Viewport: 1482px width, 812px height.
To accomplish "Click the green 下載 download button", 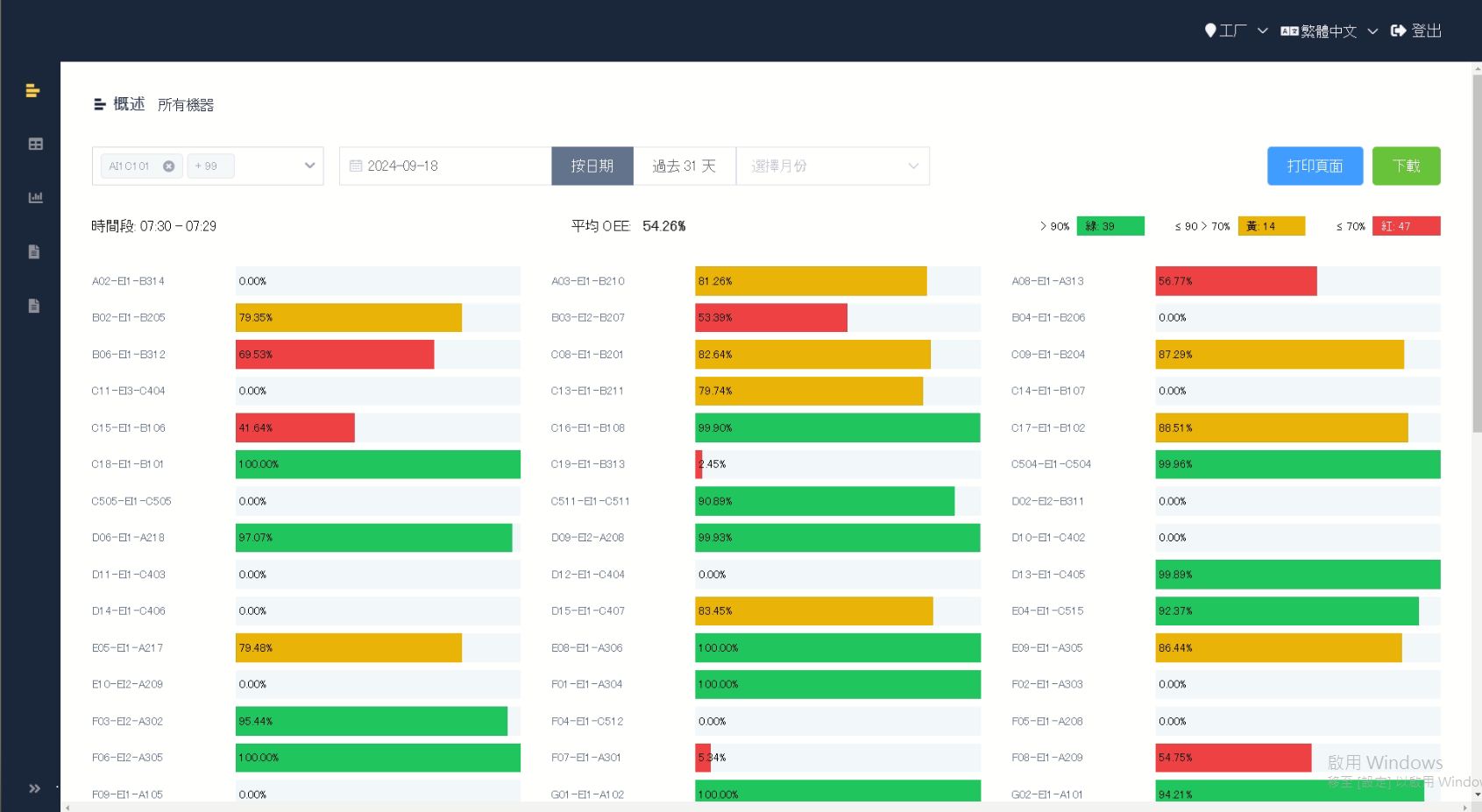I will click(1406, 166).
